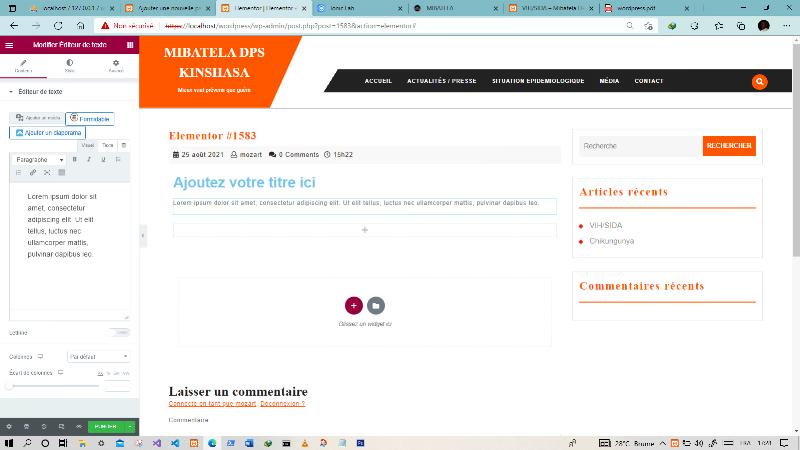Toggle underline formatting in text editor
This screenshot has height=450, width=800.
click(x=104, y=160)
